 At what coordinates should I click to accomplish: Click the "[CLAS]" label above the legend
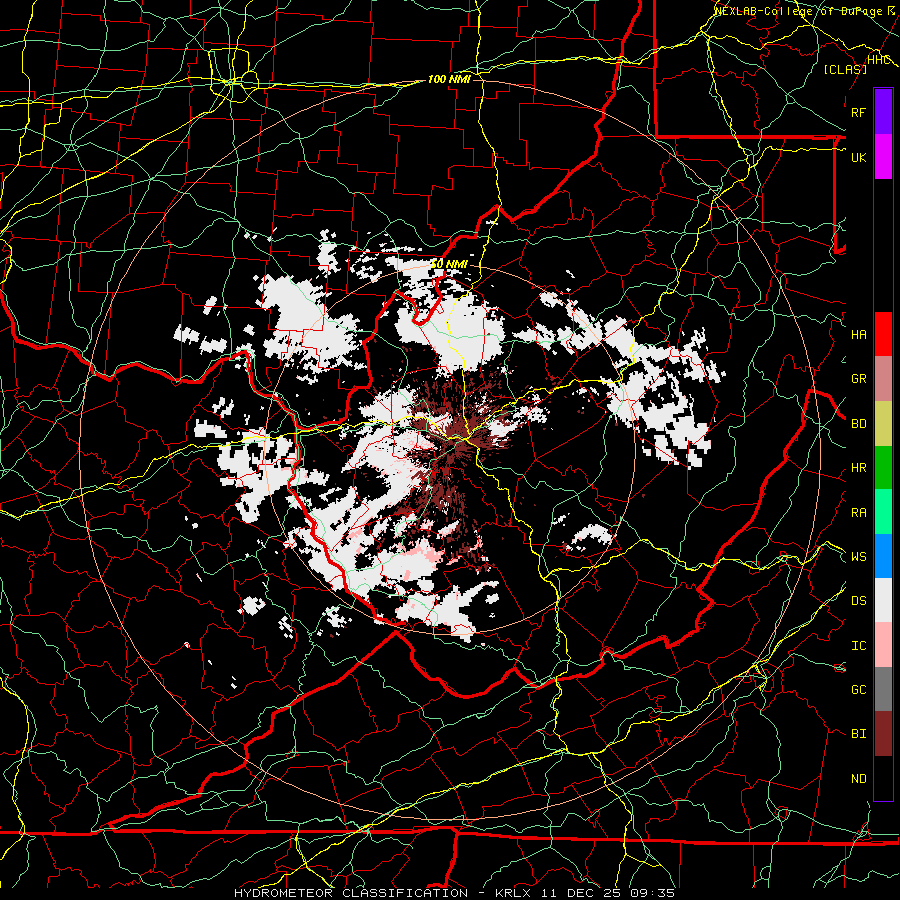click(845, 69)
